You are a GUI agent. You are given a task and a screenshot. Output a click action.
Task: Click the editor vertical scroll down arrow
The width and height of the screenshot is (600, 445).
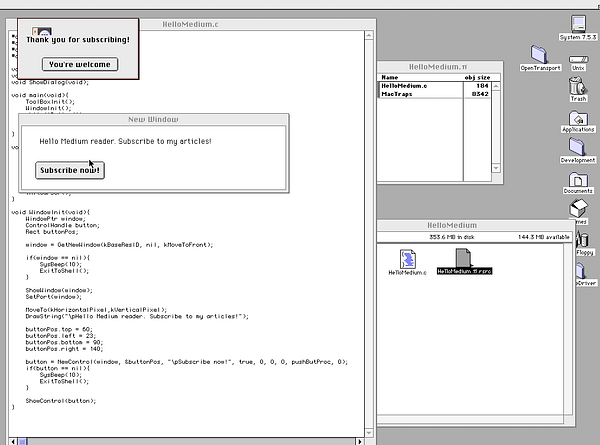(369, 433)
